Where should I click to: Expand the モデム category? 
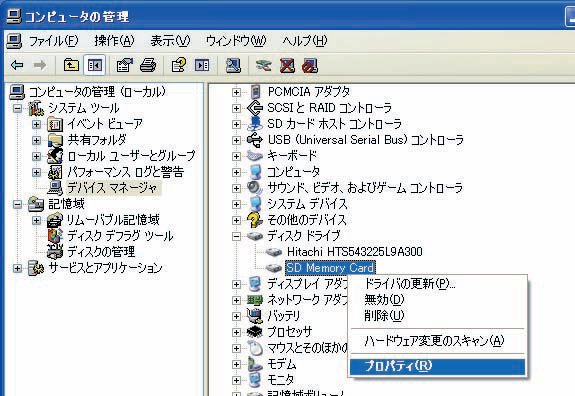237,364
